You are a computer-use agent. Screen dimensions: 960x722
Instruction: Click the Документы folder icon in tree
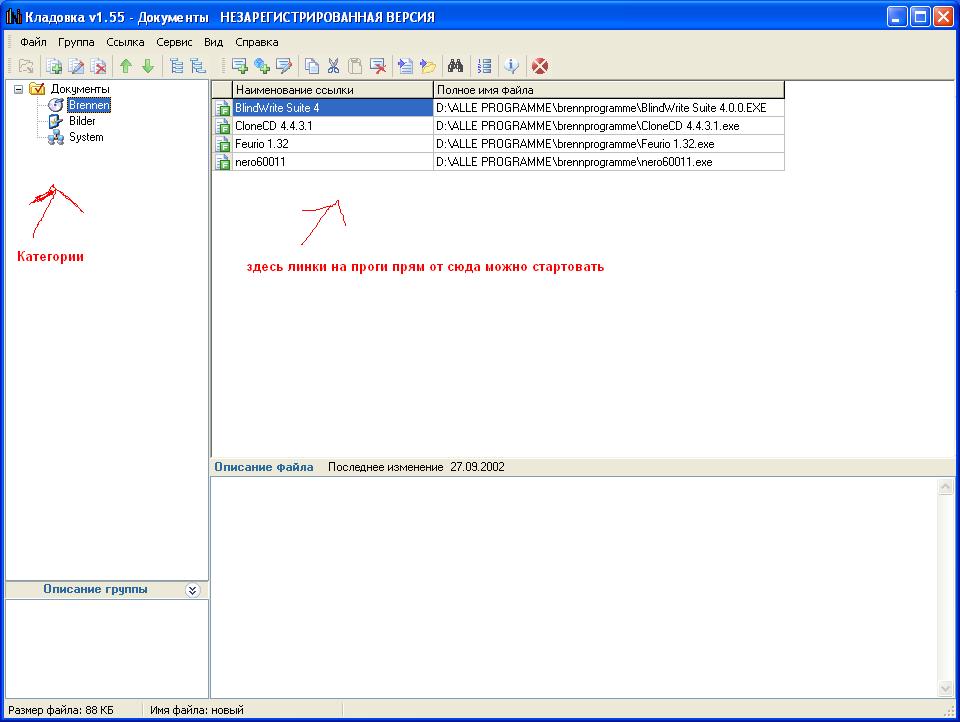[37, 89]
